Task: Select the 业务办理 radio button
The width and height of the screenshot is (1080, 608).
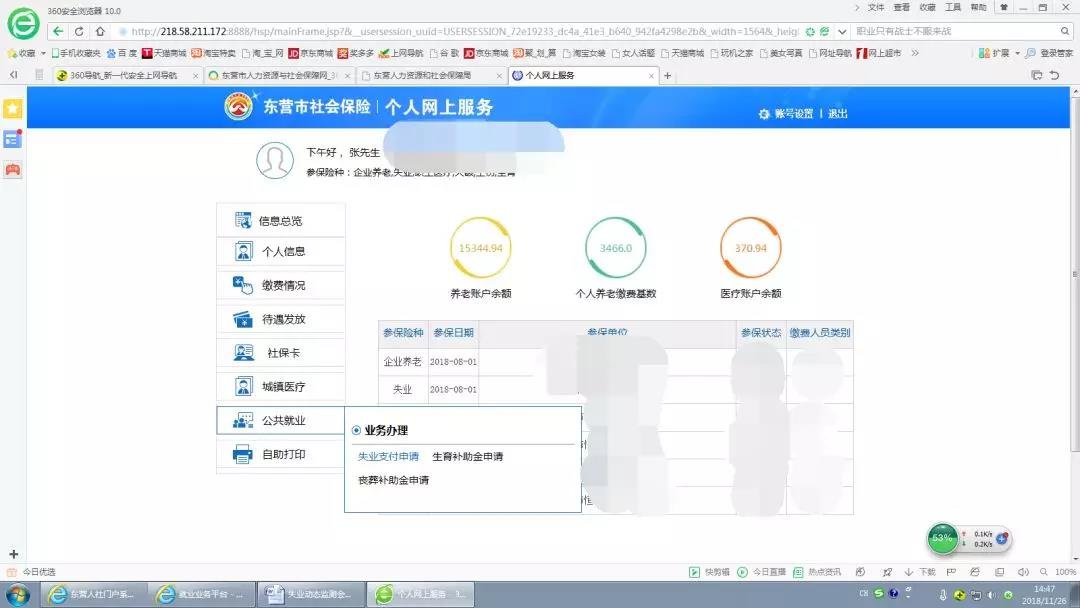Action: click(x=356, y=430)
